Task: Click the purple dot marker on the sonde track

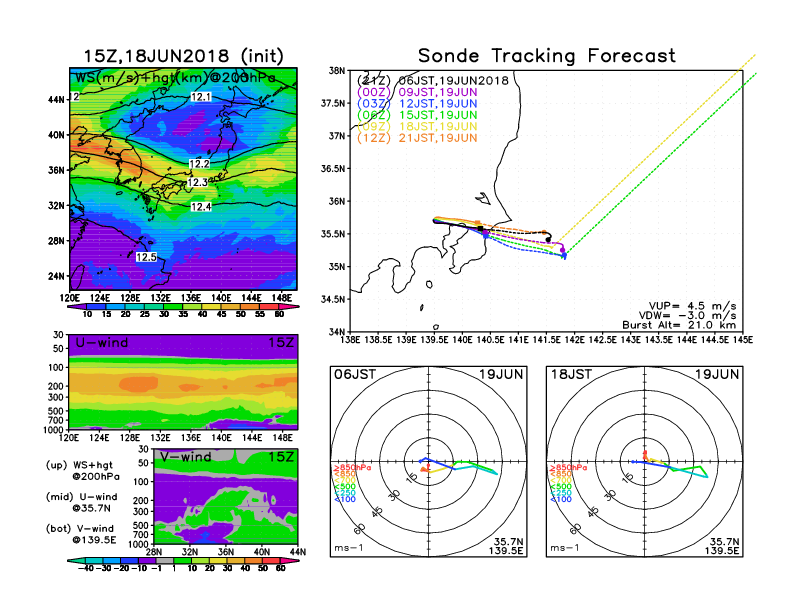Action: point(562,250)
